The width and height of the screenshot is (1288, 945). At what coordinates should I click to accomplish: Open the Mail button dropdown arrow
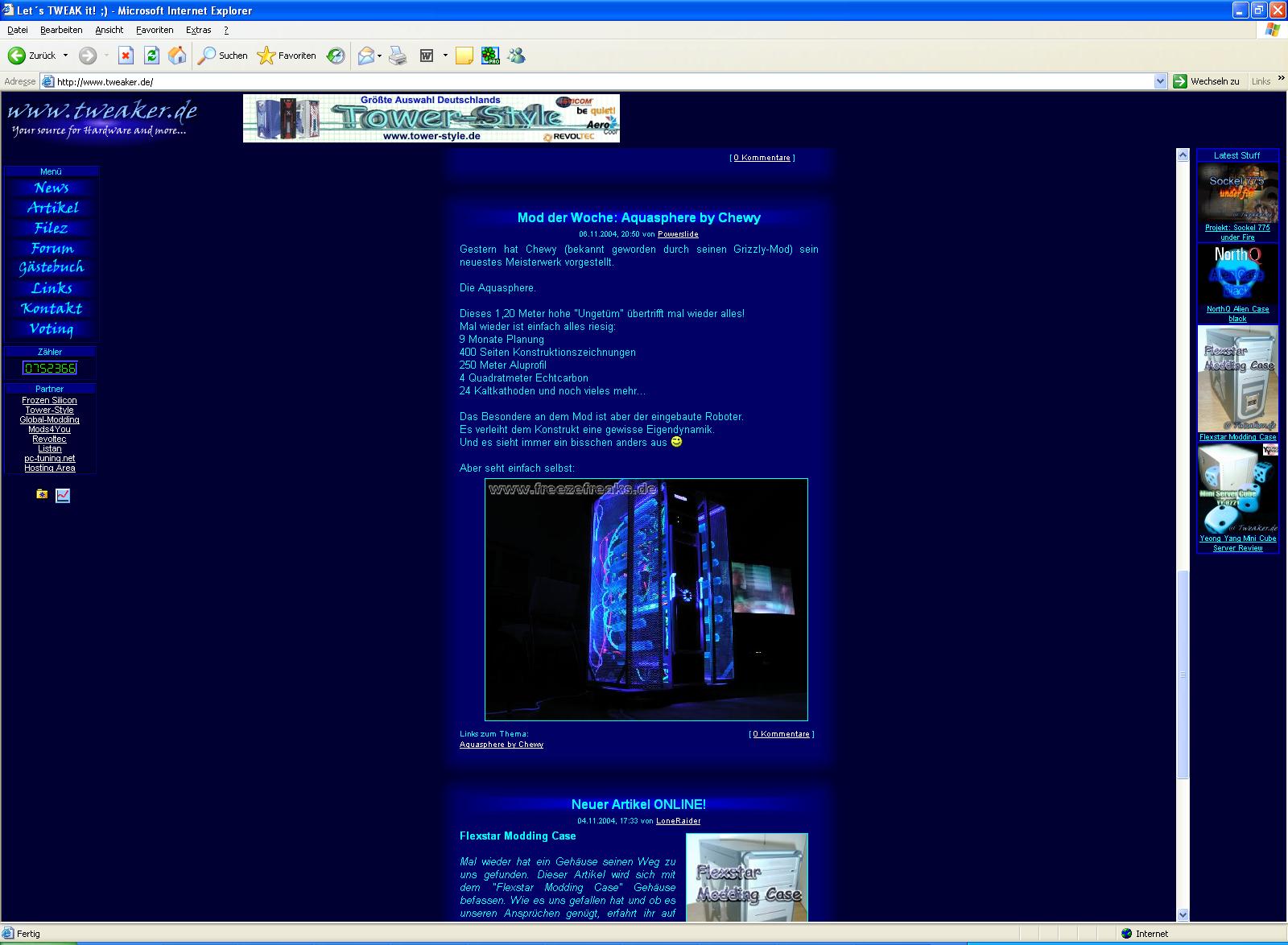379,56
